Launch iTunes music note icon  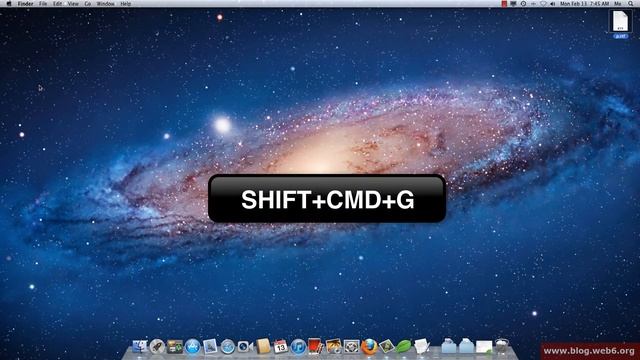tap(298, 347)
